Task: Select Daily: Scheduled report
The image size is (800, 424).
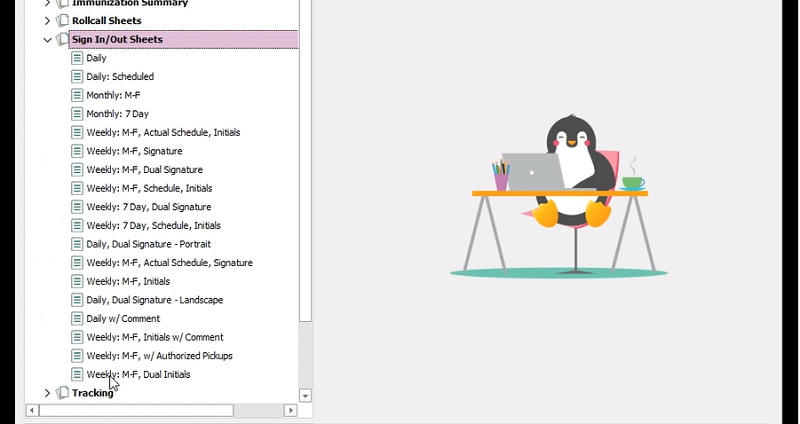Action: click(119, 77)
